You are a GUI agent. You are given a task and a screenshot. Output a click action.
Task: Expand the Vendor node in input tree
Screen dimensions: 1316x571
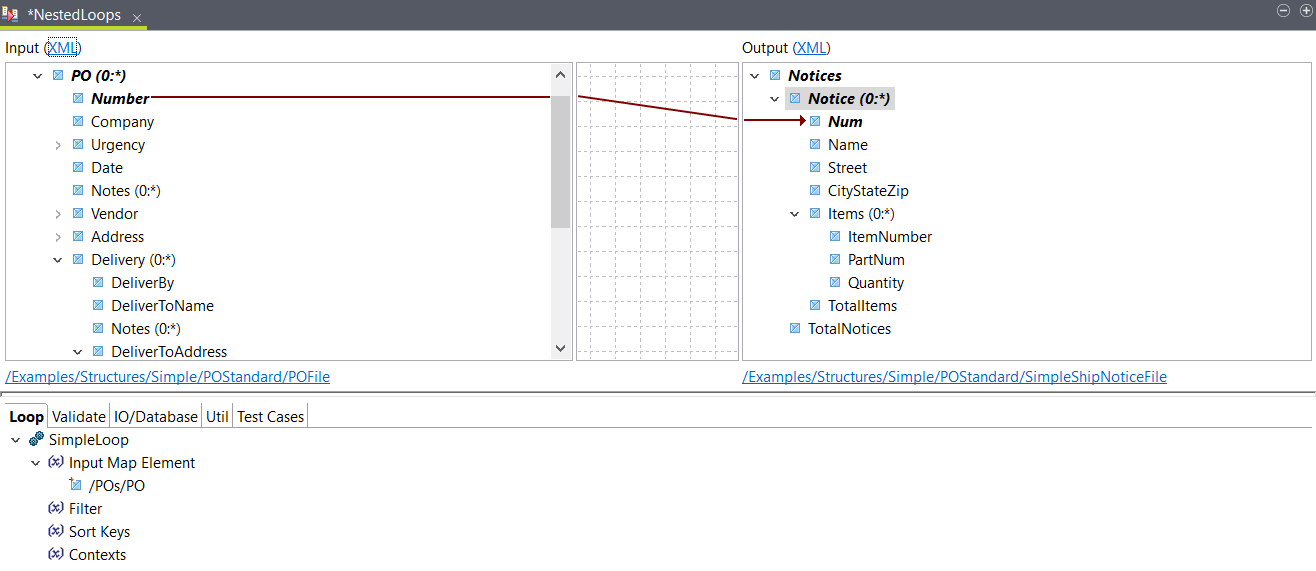pos(58,214)
